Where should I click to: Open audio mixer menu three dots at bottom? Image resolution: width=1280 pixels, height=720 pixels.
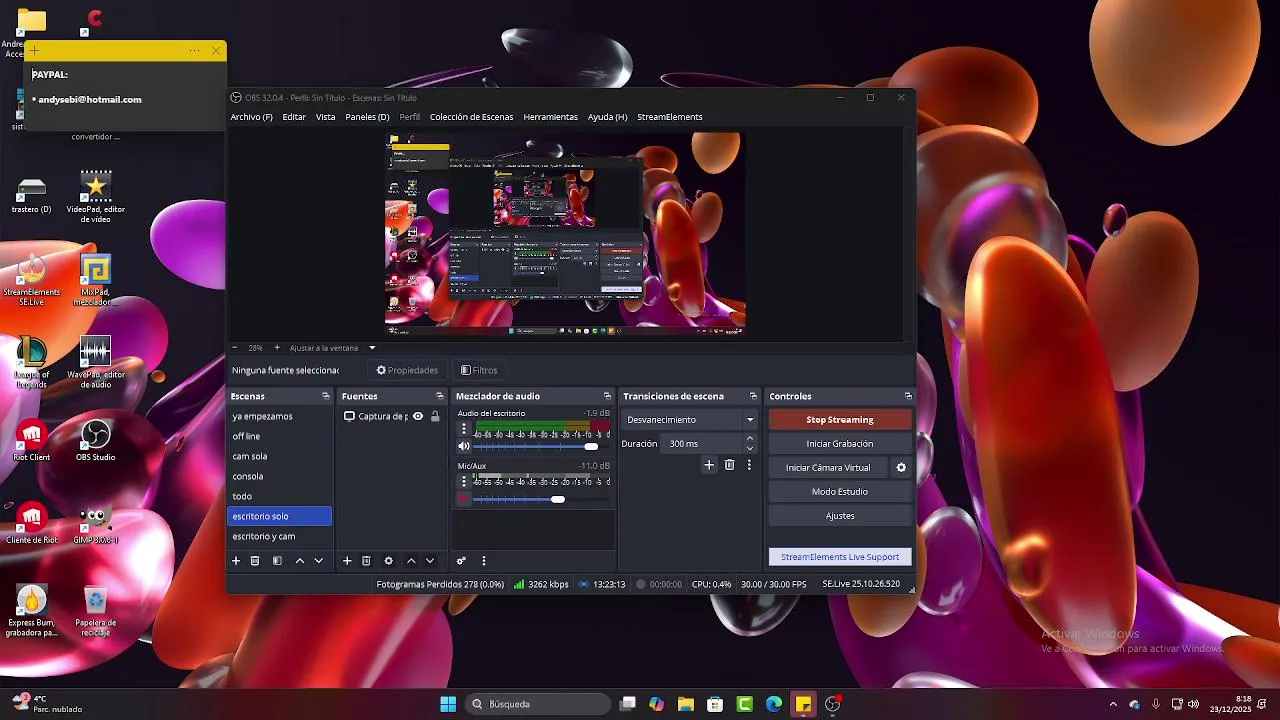[x=483, y=561]
